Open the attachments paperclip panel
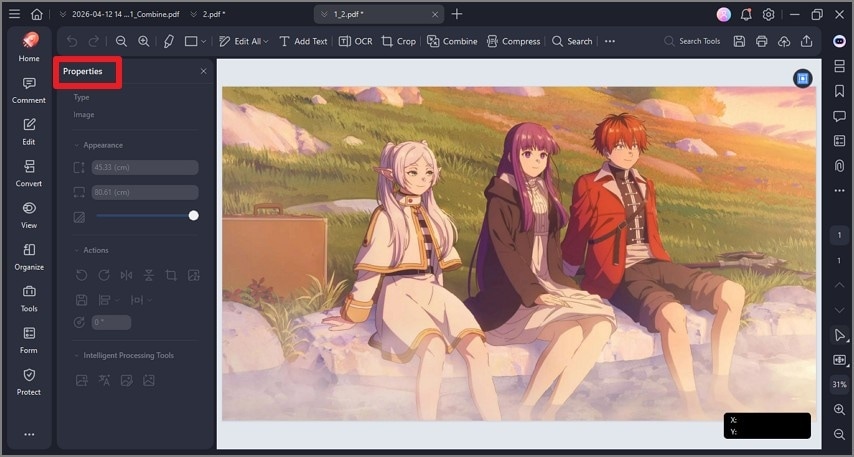854x457 pixels. (x=839, y=165)
